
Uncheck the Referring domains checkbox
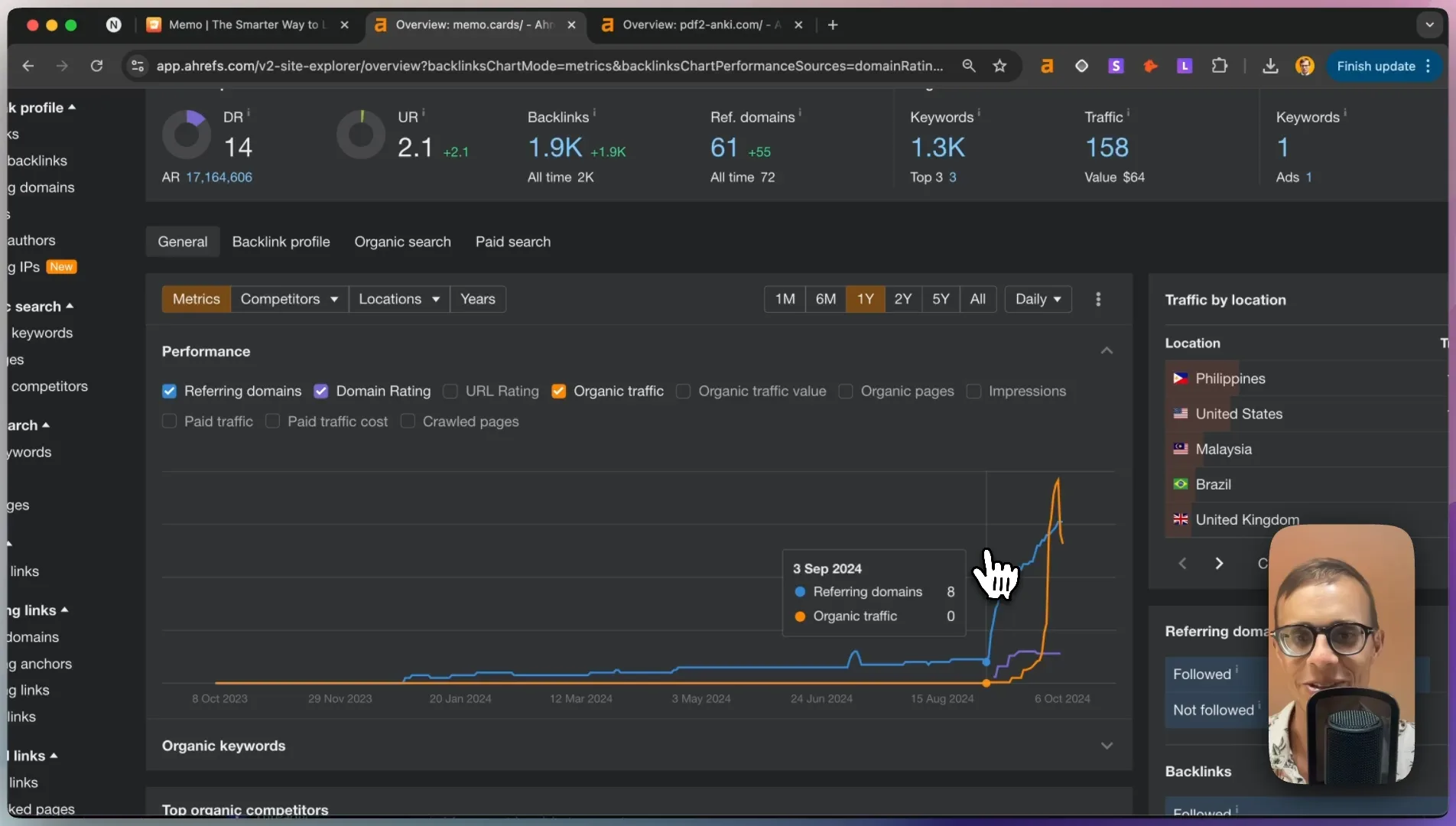click(169, 391)
